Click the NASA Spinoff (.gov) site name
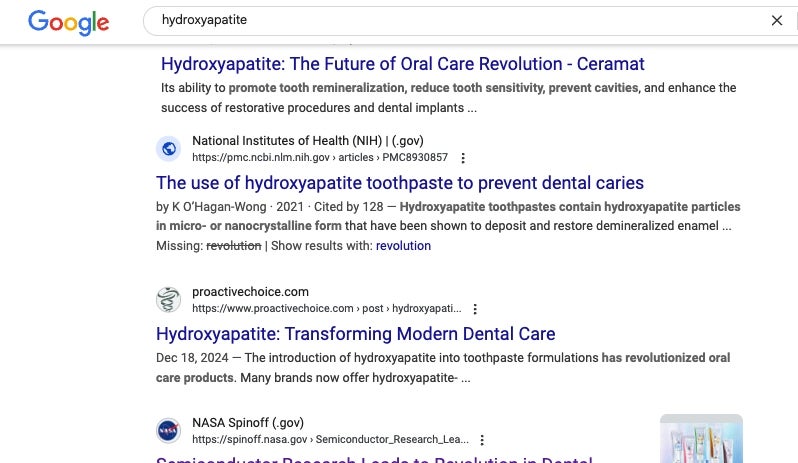Viewport: 798px width, 463px height. point(248,422)
